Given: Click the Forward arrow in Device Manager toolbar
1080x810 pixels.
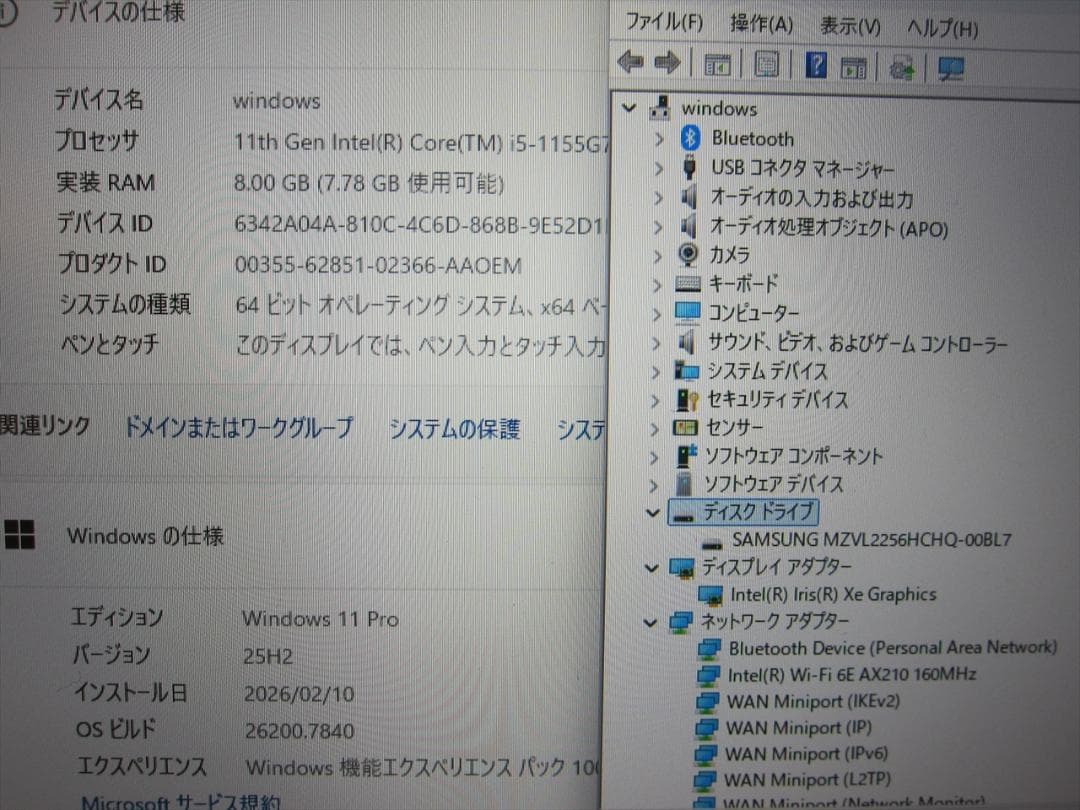Looking at the screenshot, I should [x=667, y=63].
